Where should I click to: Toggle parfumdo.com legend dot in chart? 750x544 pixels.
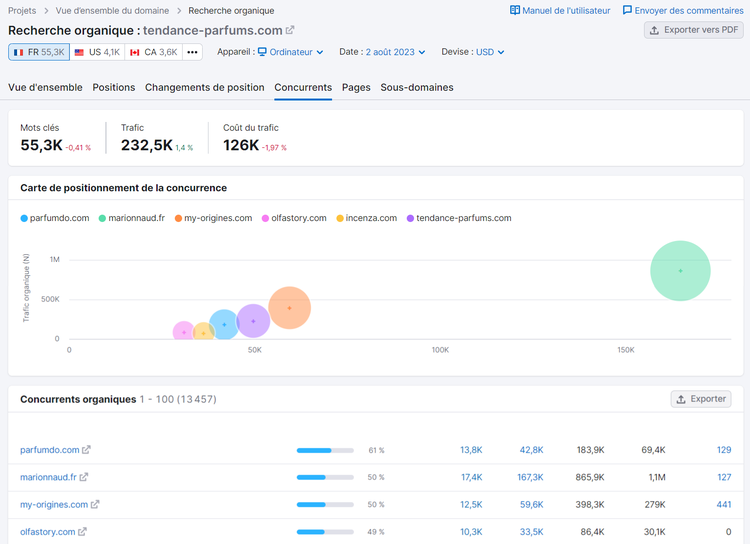[24, 218]
